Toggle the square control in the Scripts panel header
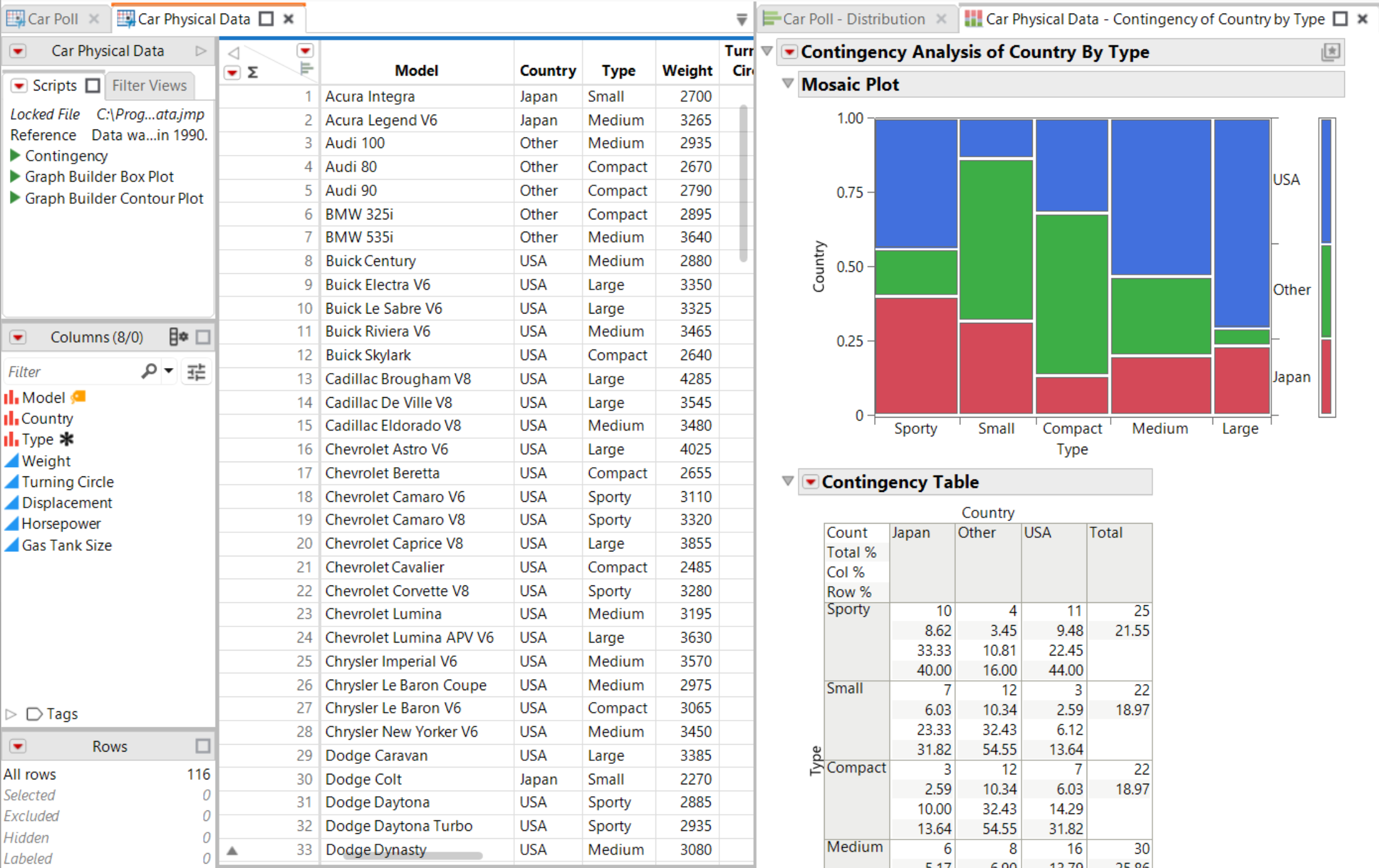Image resolution: width=1379 pixels, height=868 pixels. click(93, 85)
